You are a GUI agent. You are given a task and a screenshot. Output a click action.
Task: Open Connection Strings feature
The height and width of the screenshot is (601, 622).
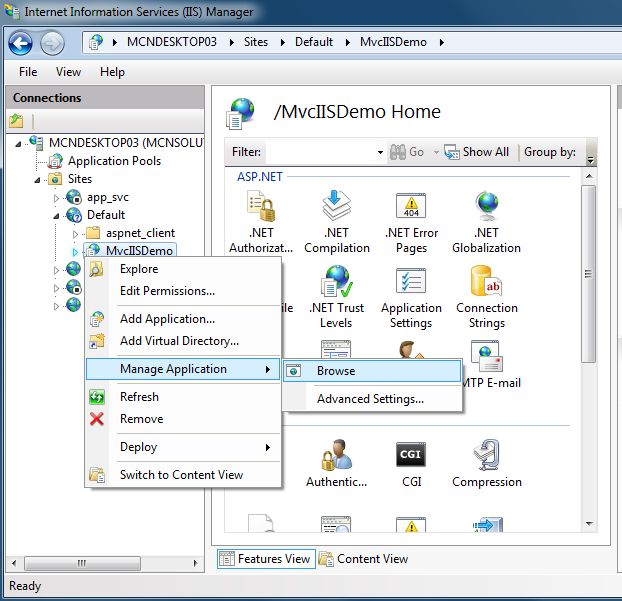tap(487, 297)
